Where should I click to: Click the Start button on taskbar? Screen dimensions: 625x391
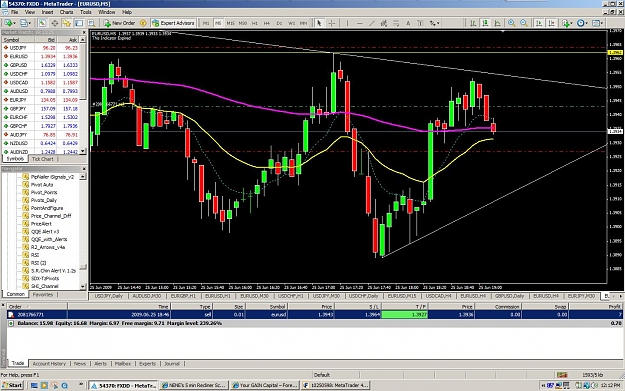[x=12, y=385]
